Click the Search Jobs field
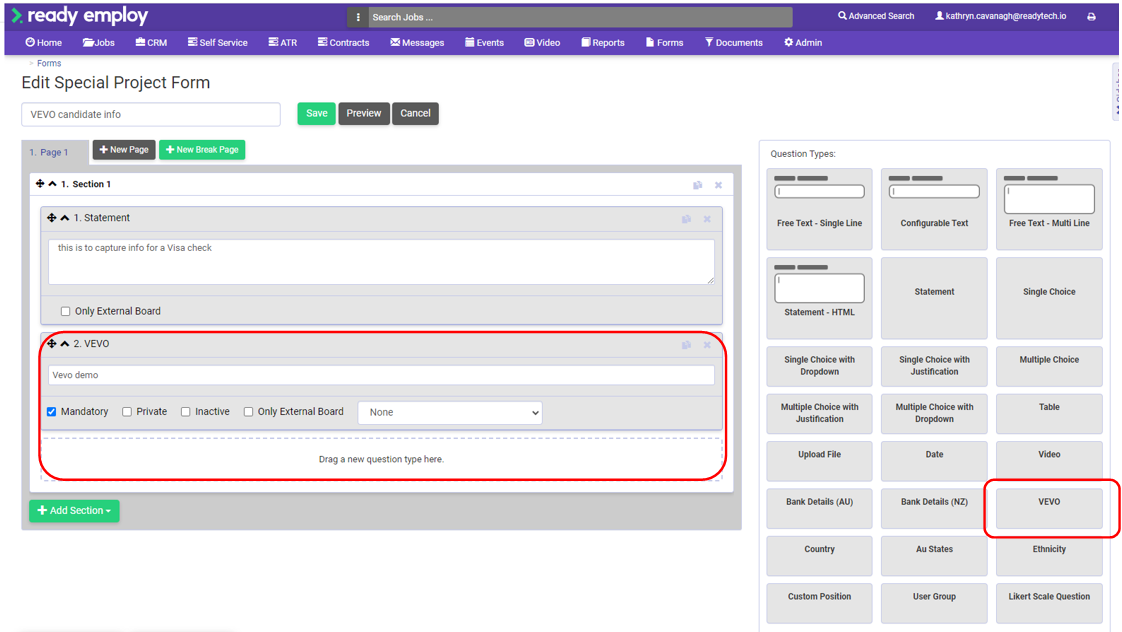Screen dimensions: 1122x632 (580, 17)
